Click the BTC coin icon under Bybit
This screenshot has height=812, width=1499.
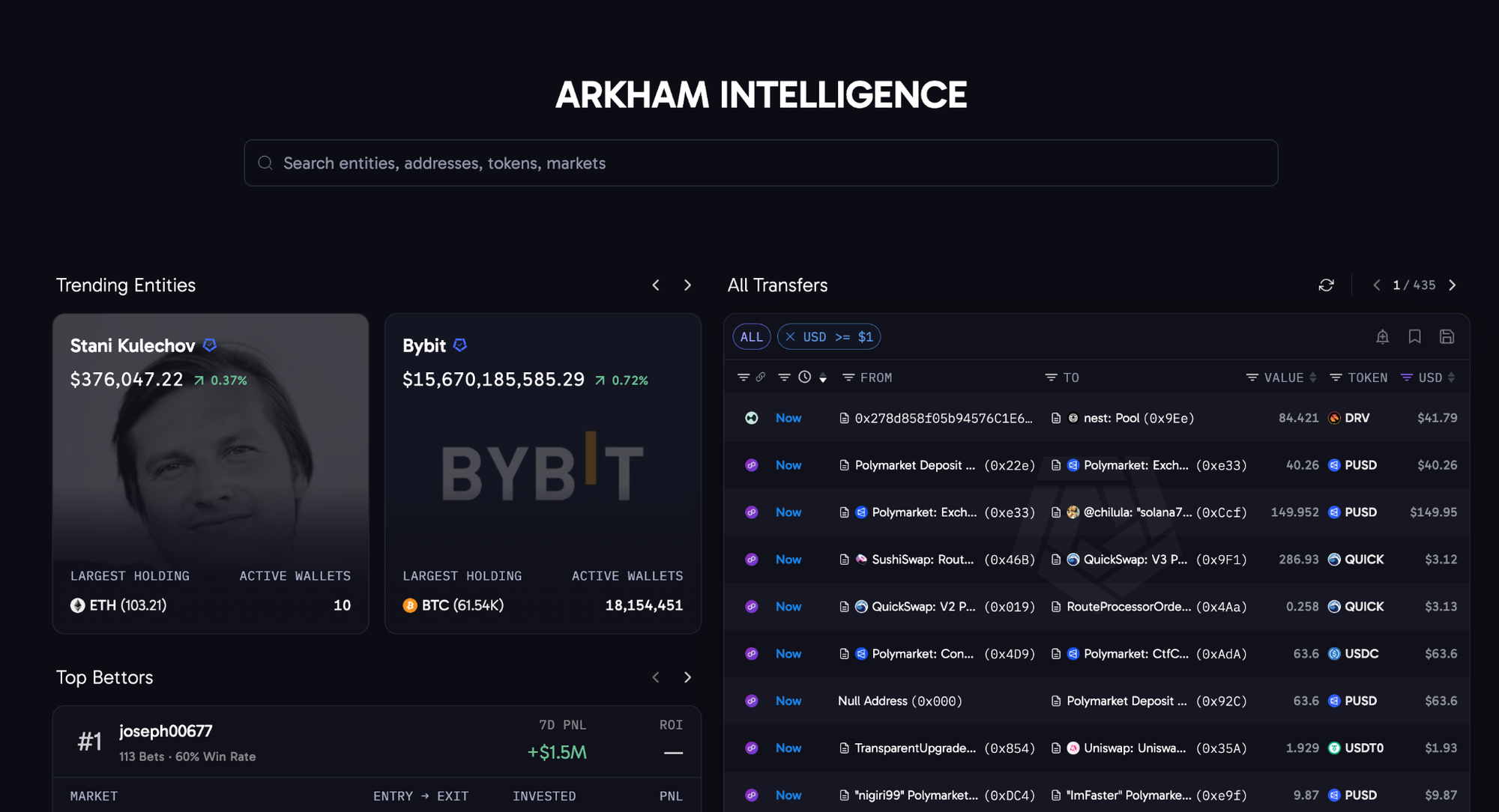[x=410, y=605]
